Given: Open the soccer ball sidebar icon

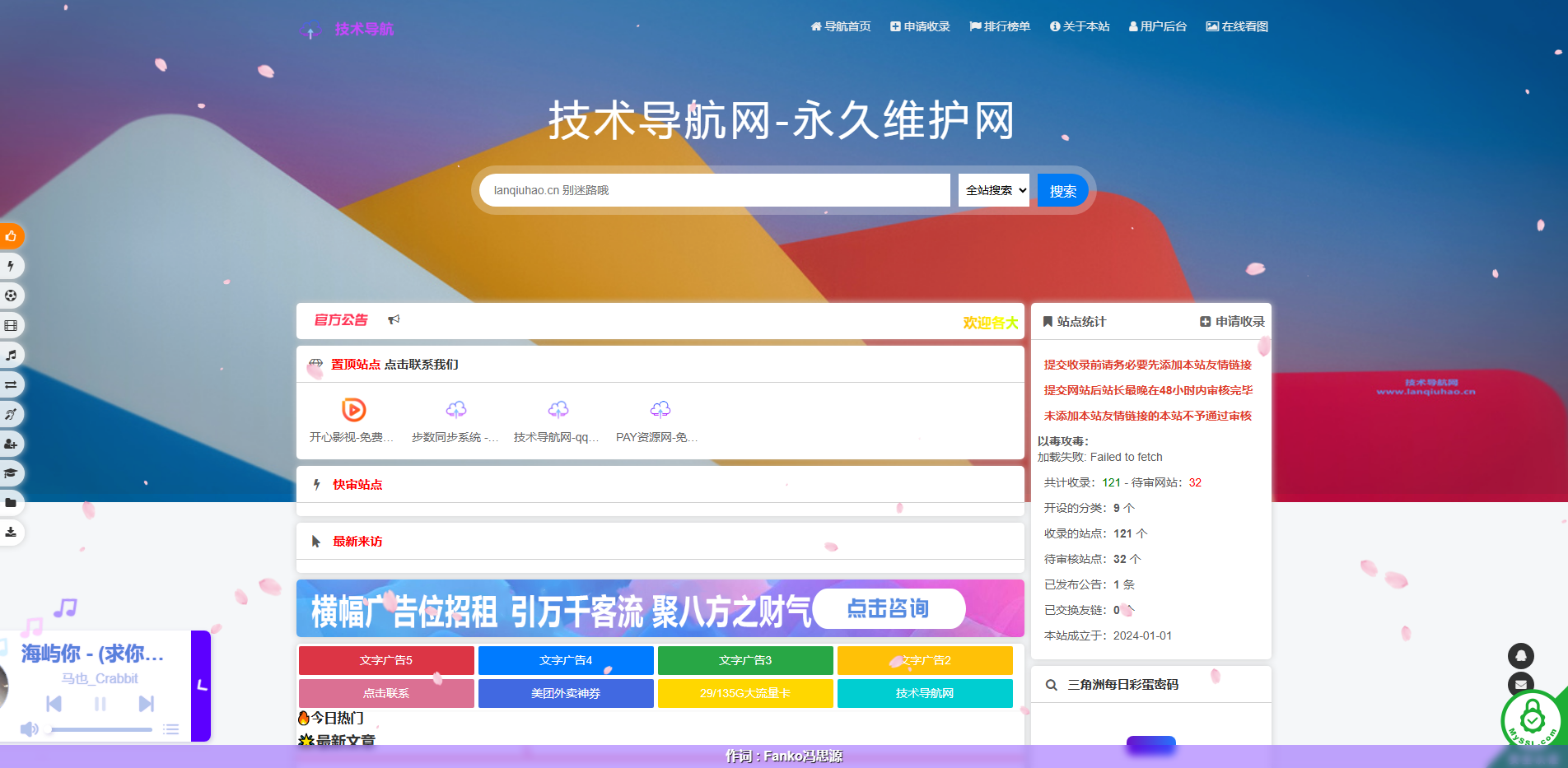Looking at the screenshot, I should point(12,296).
